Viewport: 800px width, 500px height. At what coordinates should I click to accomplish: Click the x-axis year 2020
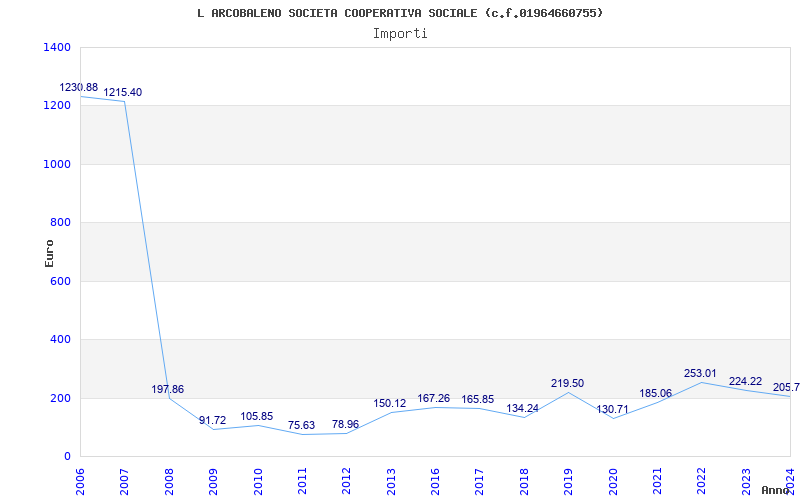(x=613, y=481)
